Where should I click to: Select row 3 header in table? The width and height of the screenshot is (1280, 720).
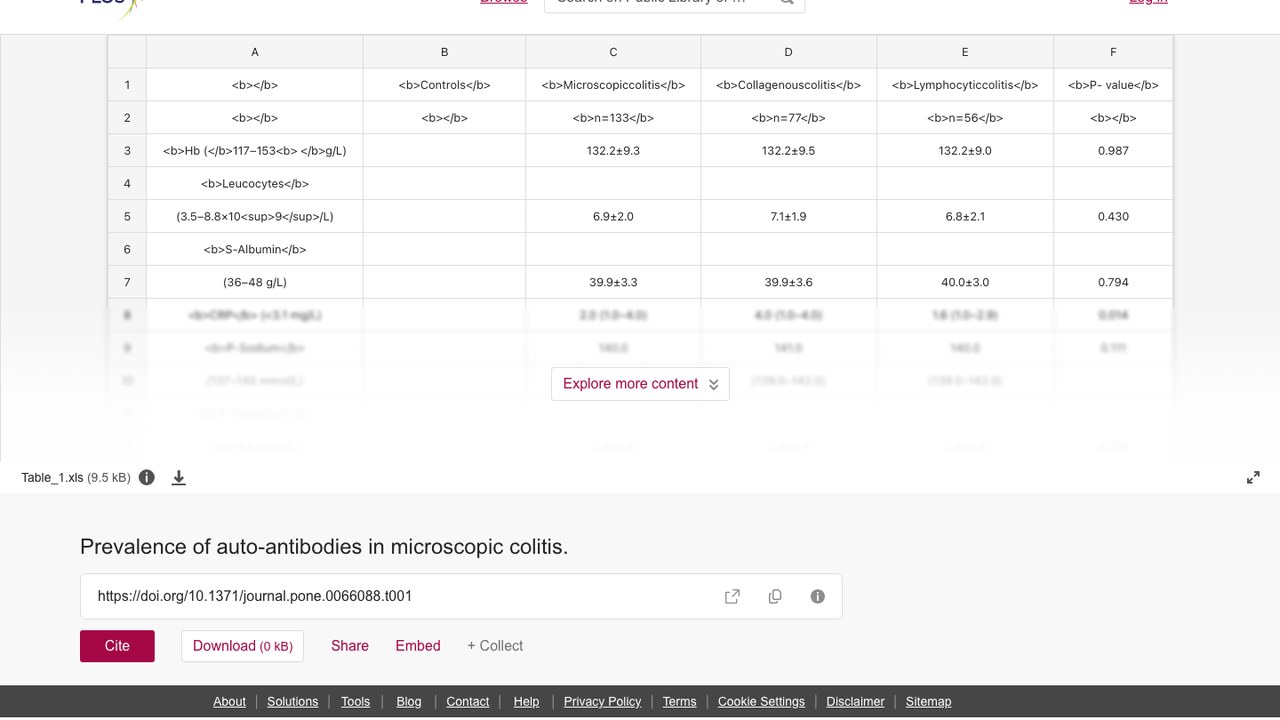tap(127, 151)
